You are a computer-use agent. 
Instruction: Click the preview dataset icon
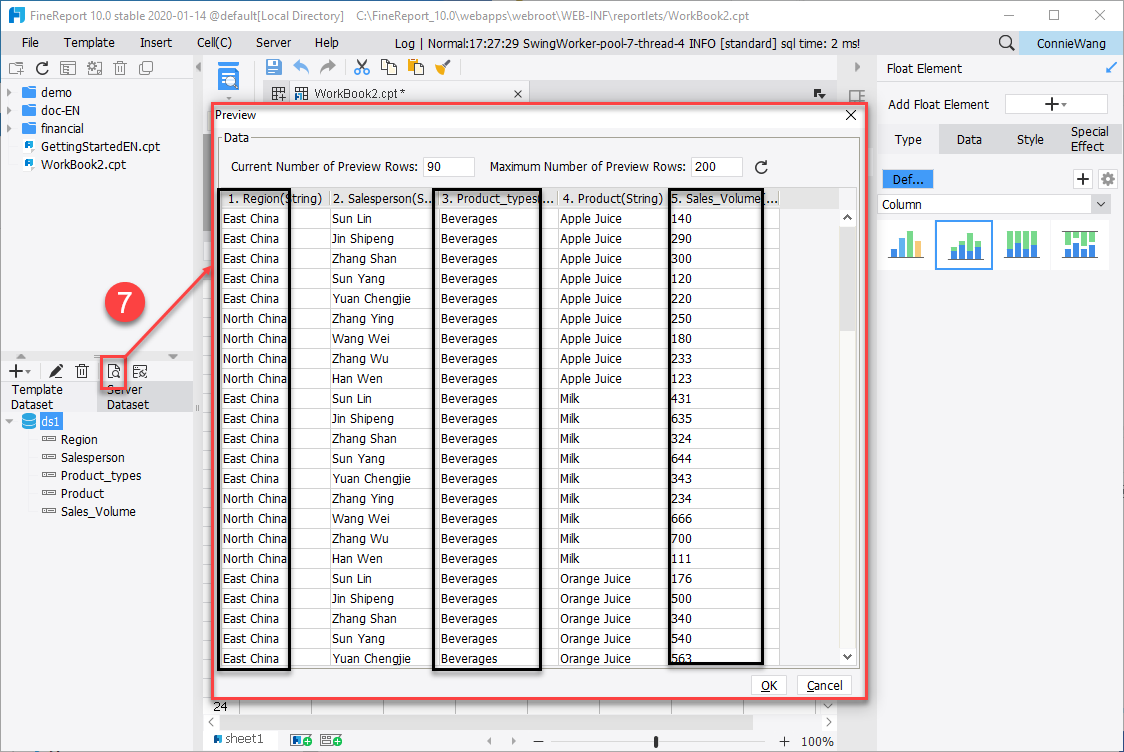pos(113,371)
